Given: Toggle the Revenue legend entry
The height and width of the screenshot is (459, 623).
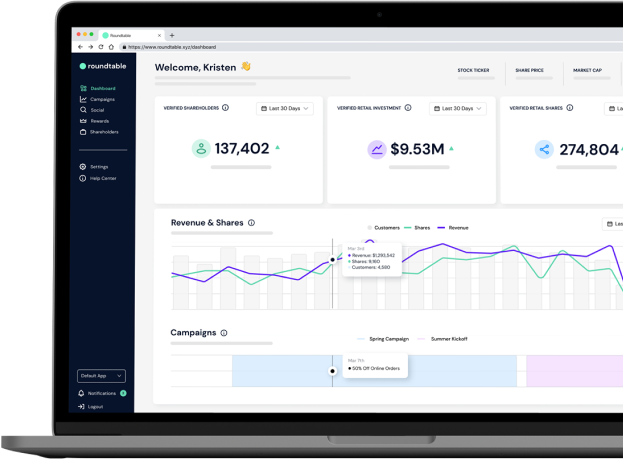Looking at the screenshot, I should (453, 228).
